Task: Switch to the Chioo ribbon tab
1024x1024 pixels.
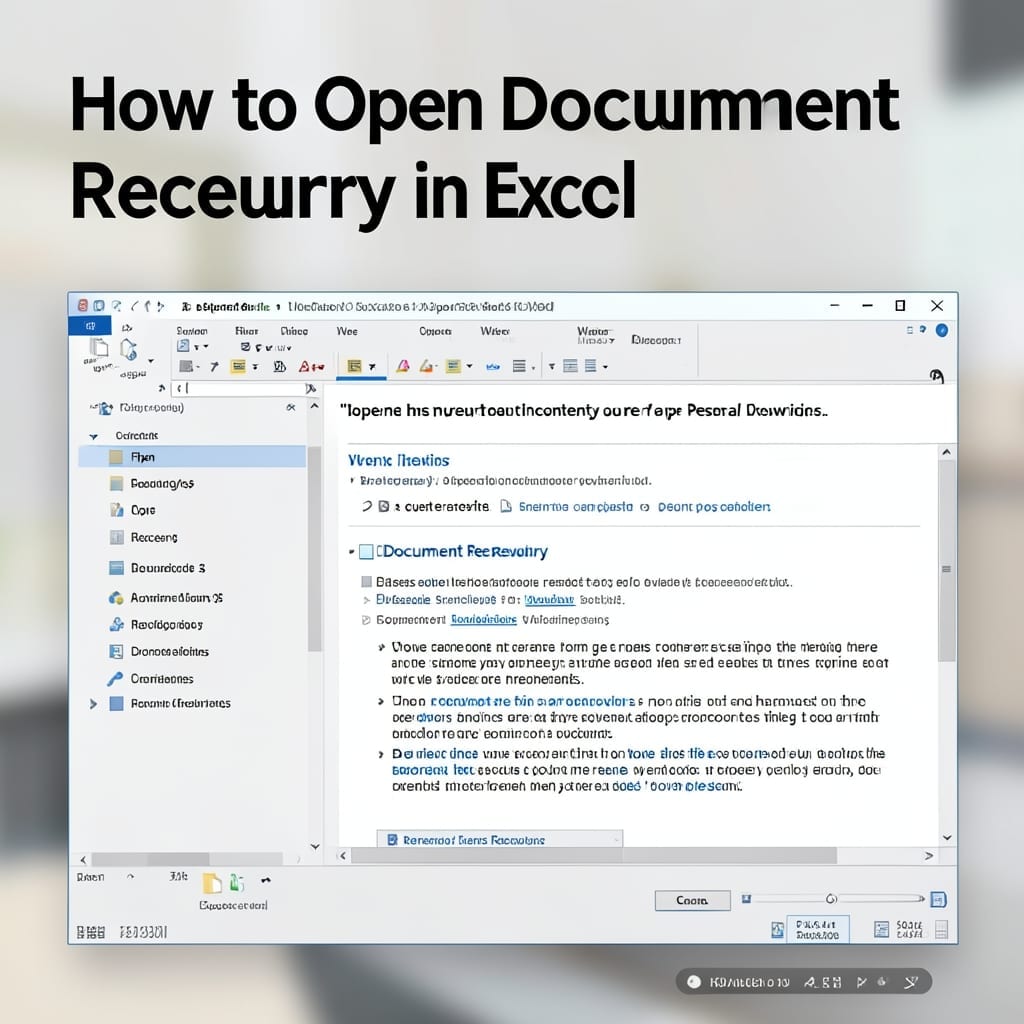Action: point(294,331)
